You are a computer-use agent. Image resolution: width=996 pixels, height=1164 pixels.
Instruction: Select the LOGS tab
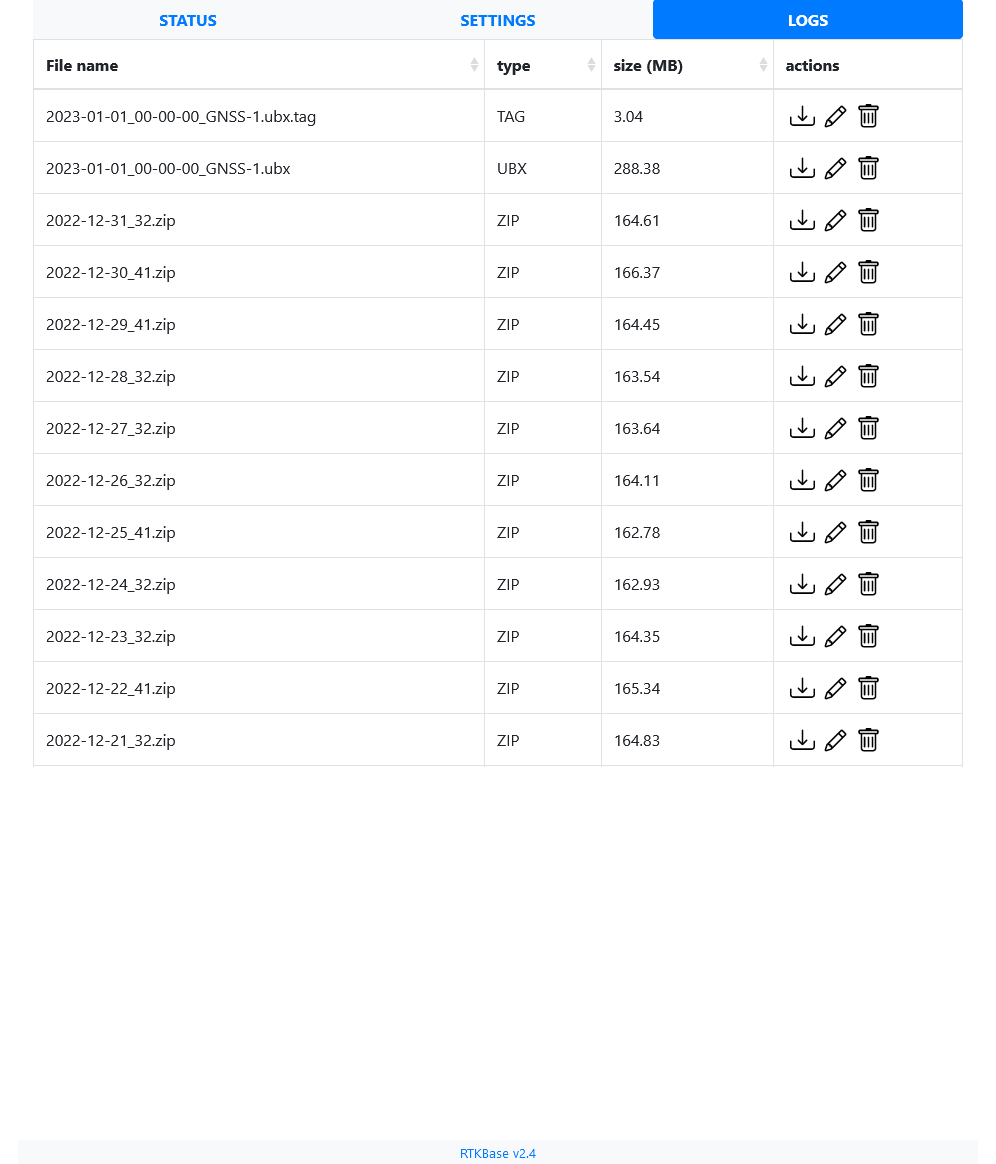807,20
